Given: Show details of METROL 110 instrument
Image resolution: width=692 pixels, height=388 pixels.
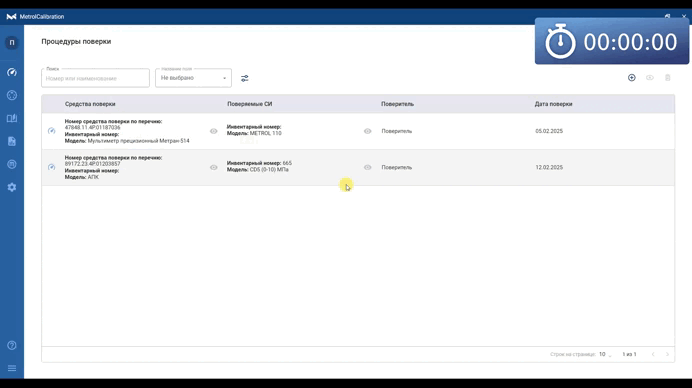Looking at the screenshot, I should click(368, 131).
